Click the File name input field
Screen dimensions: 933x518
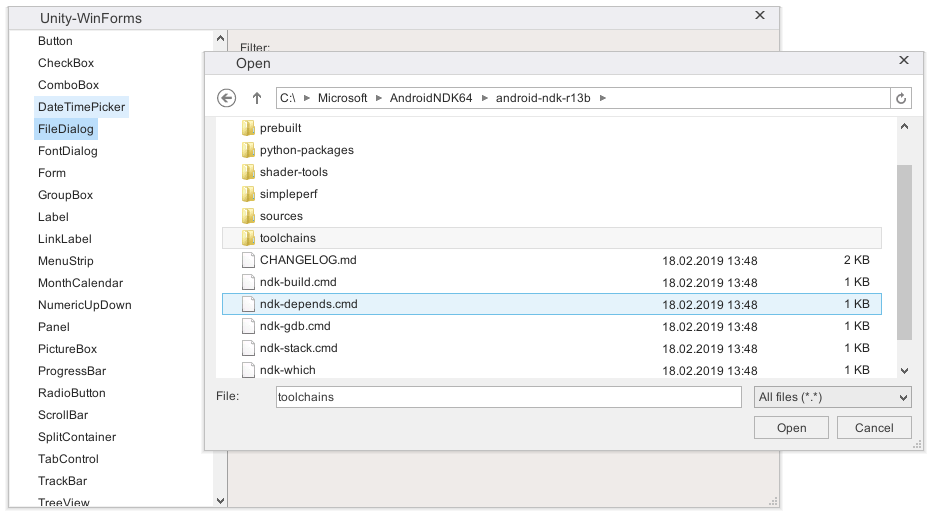tap(509, 397)
